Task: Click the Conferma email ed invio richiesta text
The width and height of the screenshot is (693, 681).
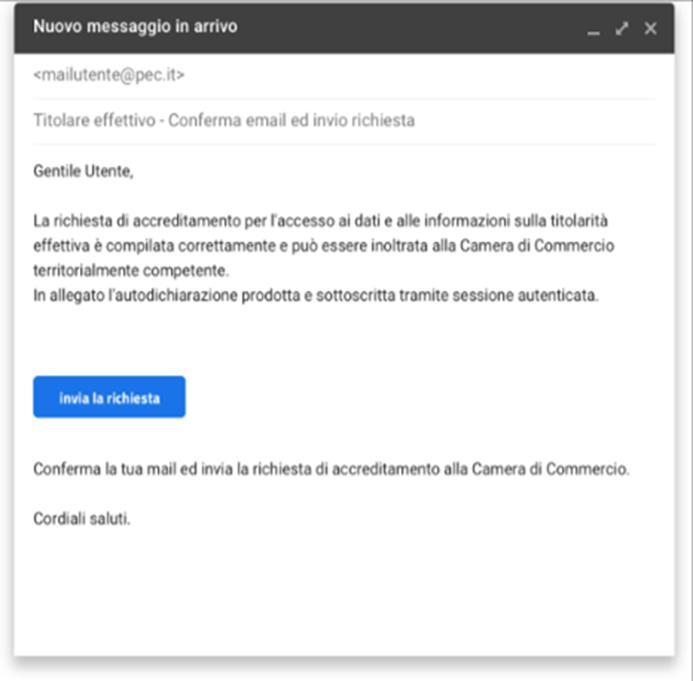Action: click(291, 120)
